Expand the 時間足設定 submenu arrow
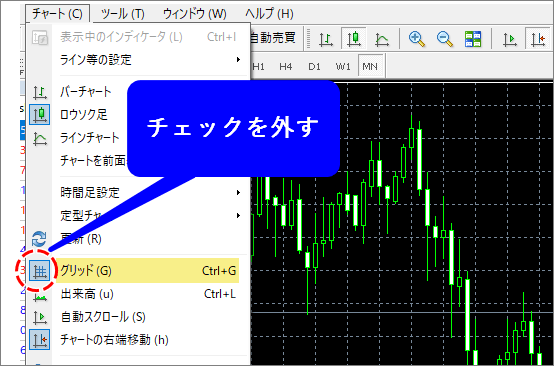 click(238, 193)
